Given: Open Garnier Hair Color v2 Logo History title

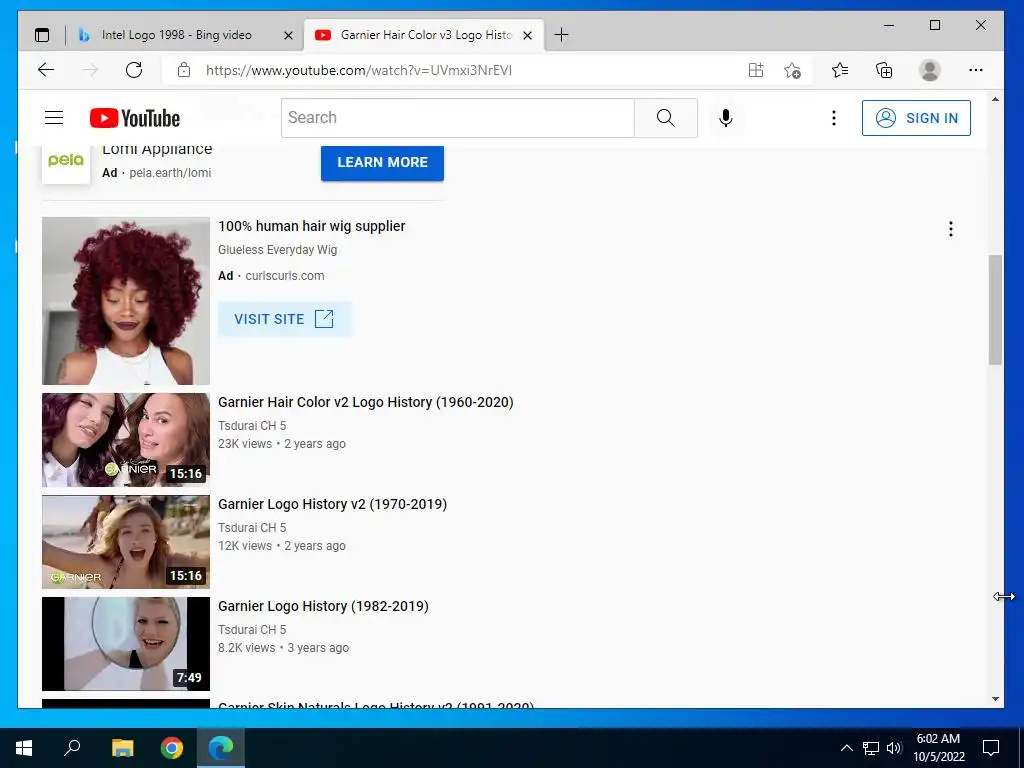Looking at the screenshot, I should point(366,402).
